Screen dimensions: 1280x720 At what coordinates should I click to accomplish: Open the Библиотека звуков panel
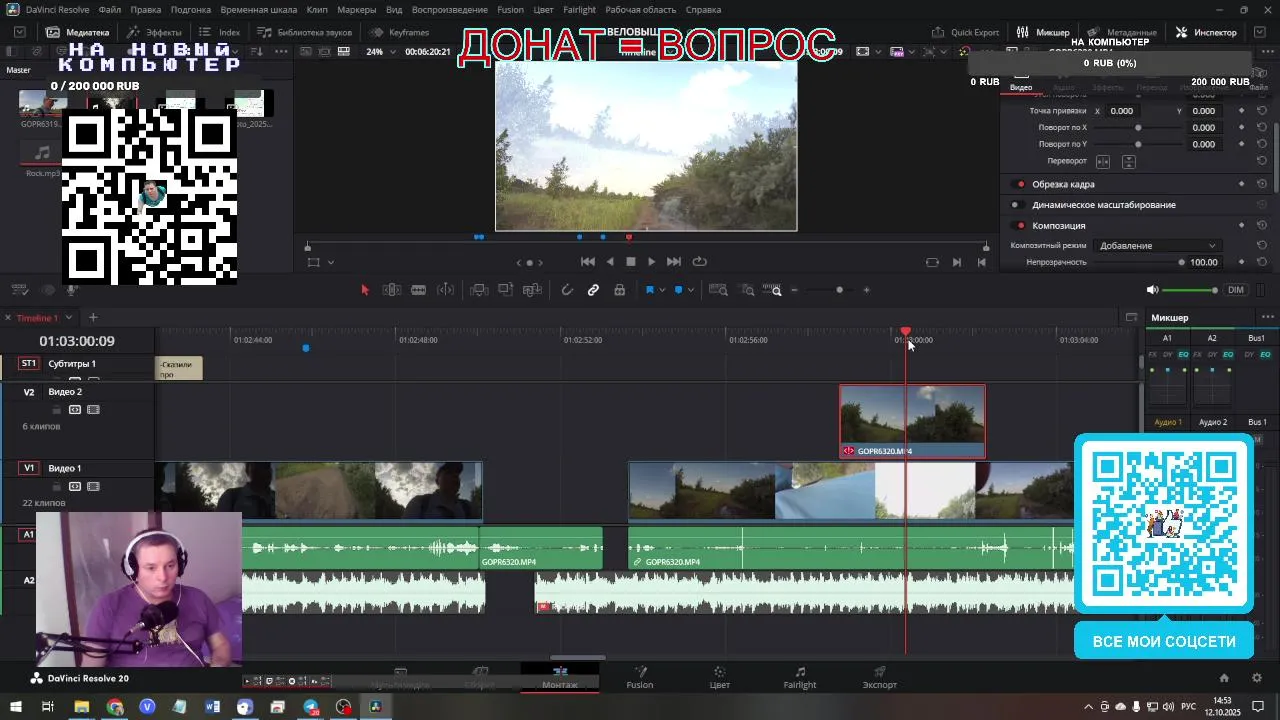(305, 32)
